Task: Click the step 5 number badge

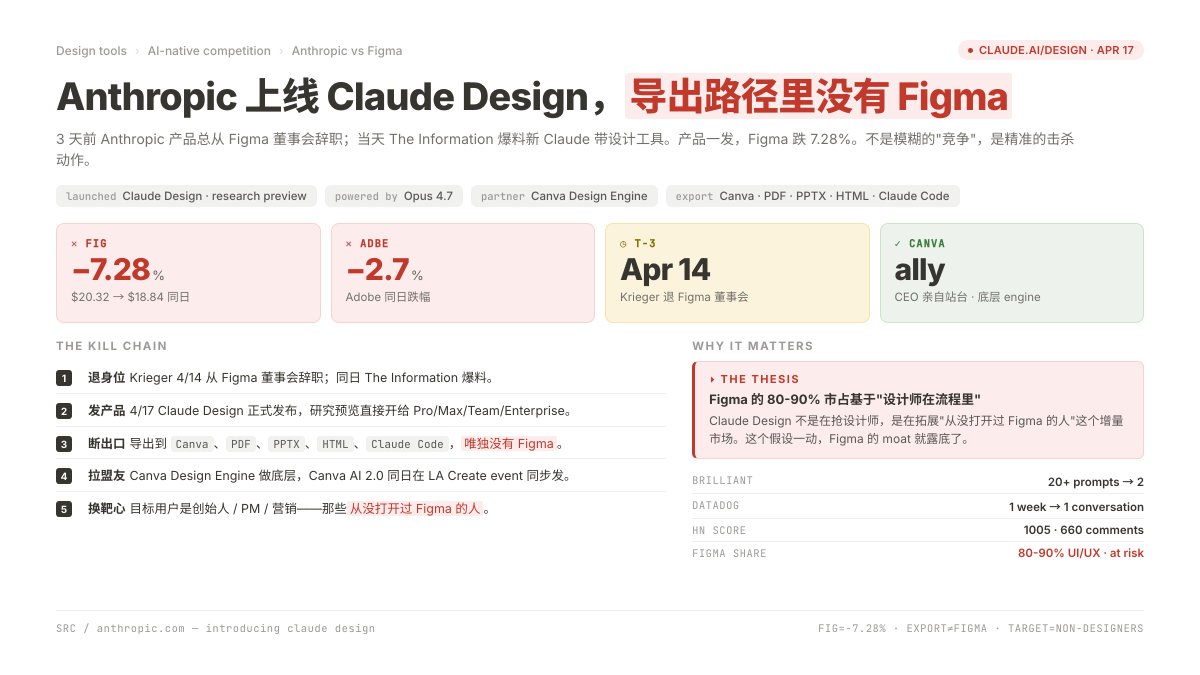Action: click(x=64, y=509)
